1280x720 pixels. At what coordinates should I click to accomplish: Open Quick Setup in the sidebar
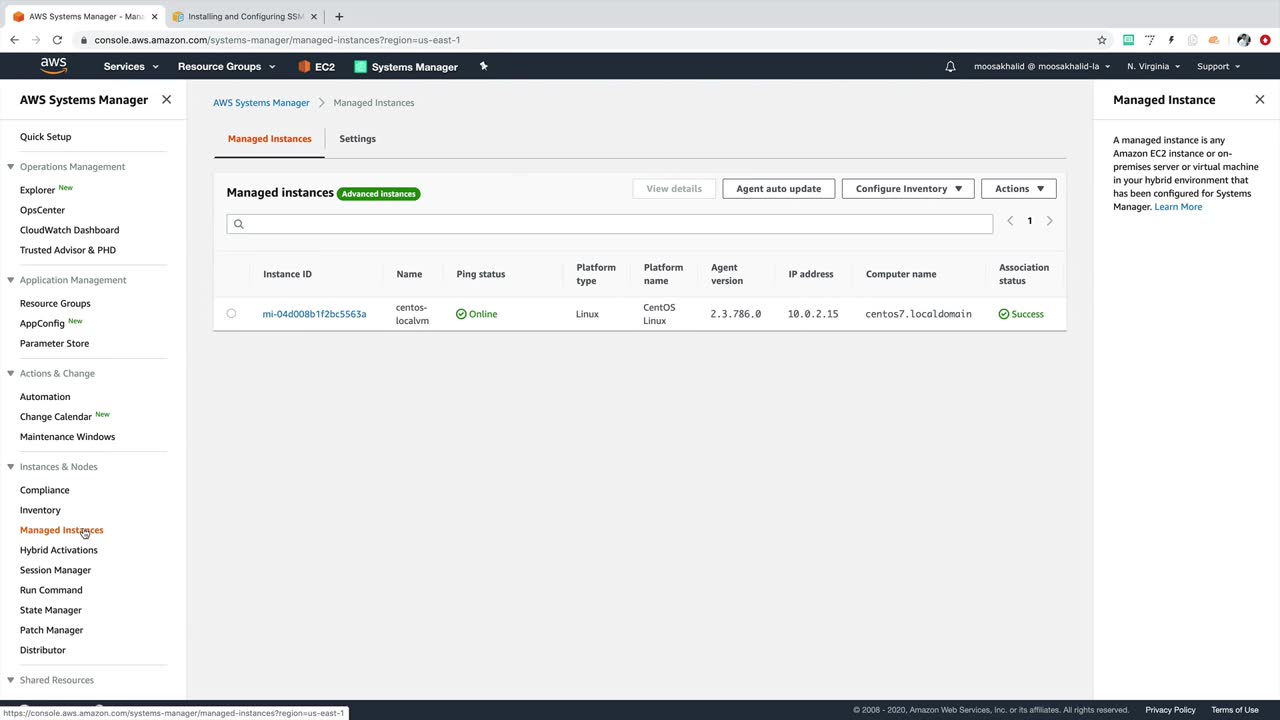tap(45, 137)
